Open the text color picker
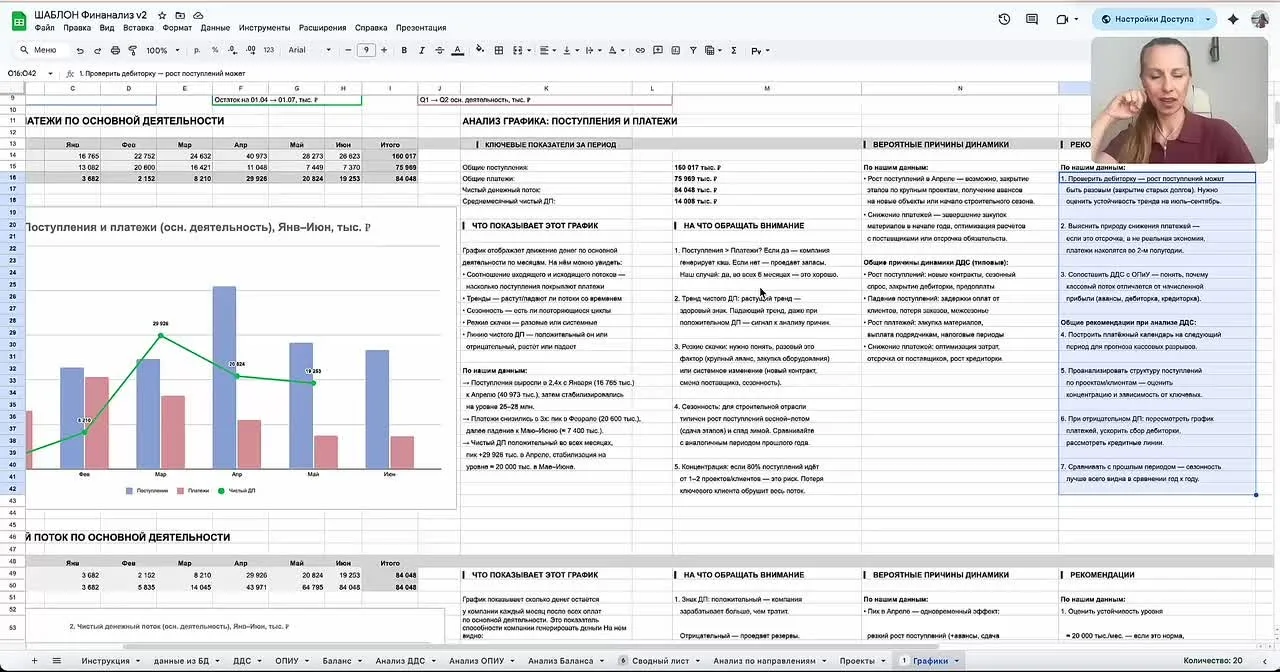This screenshot has width=1280, height=672. (x=458, y=50)
